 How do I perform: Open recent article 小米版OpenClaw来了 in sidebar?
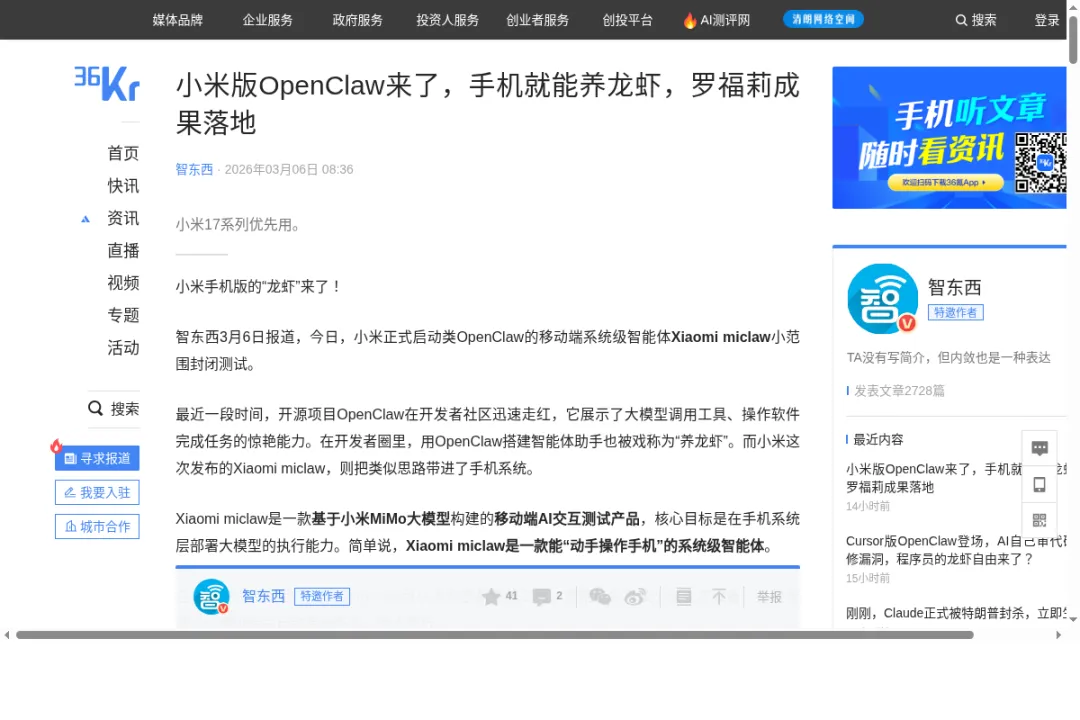[x=956, y=477]
